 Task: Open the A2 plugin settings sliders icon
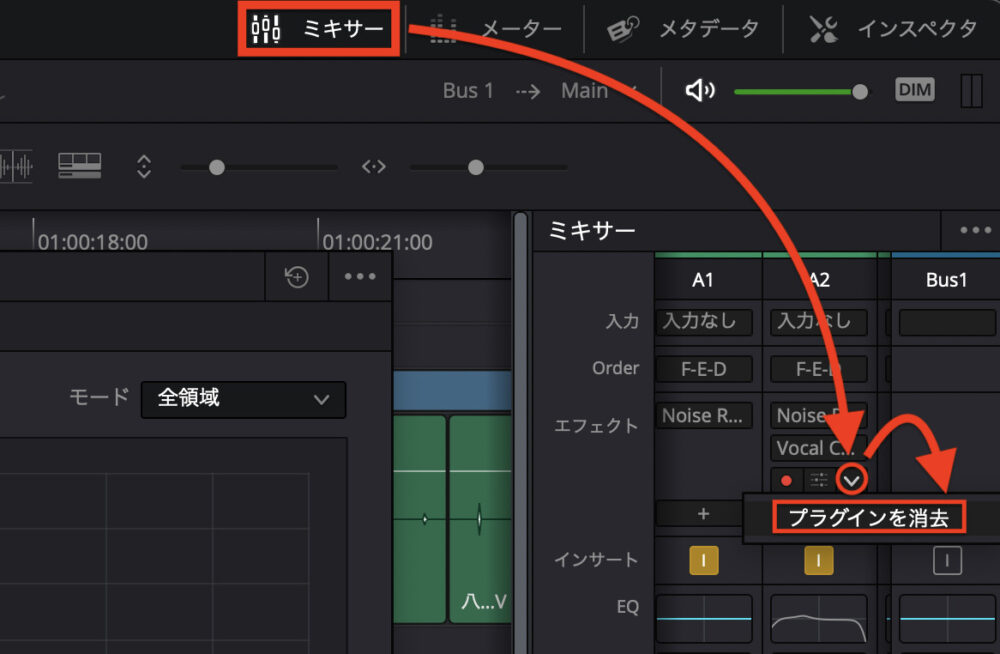(819, 480)
